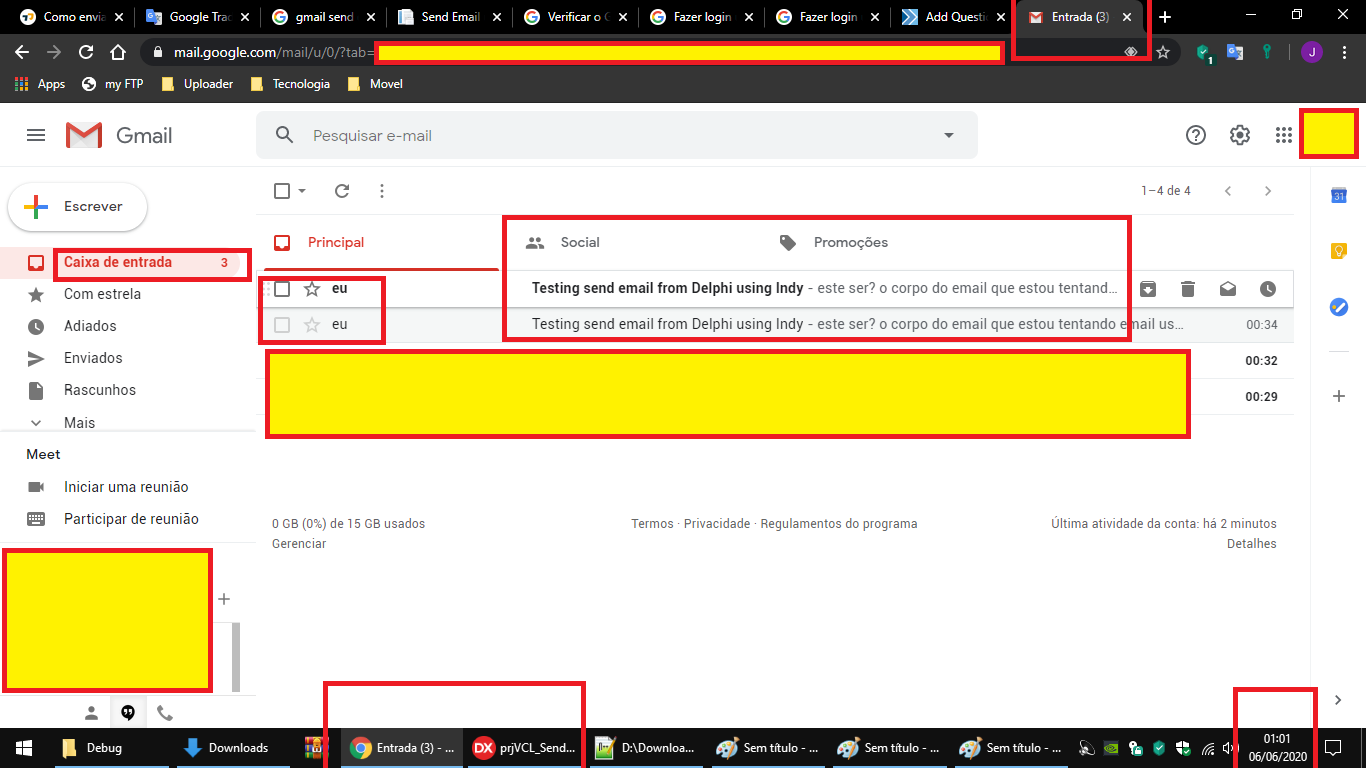This screenshot has height=768, width=1366.
Task: Start a new Hangouts chat plus icon
Action: [224, 599]
